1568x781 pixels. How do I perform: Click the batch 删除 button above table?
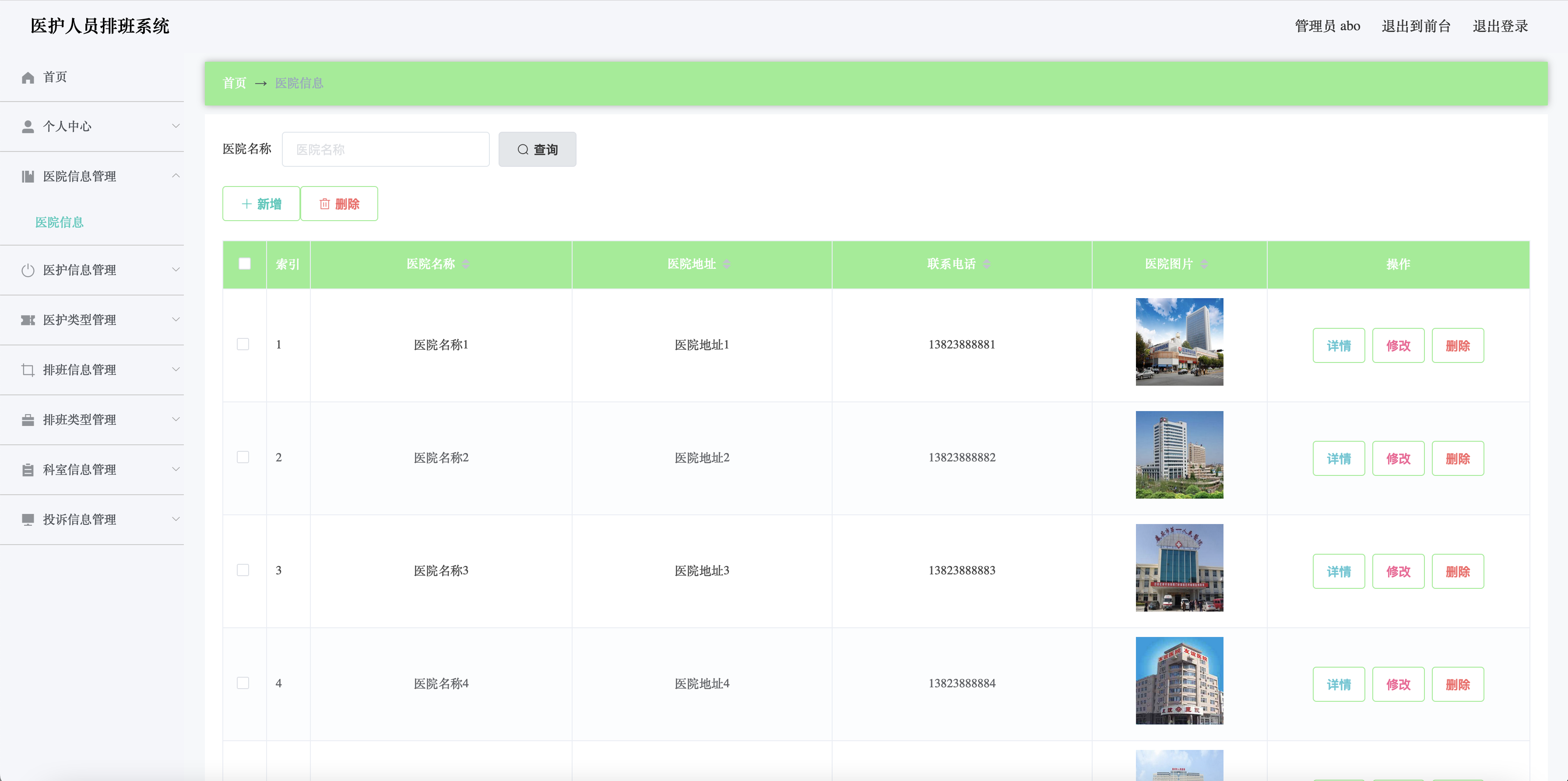pyautogui.click(x=339, y=204)
